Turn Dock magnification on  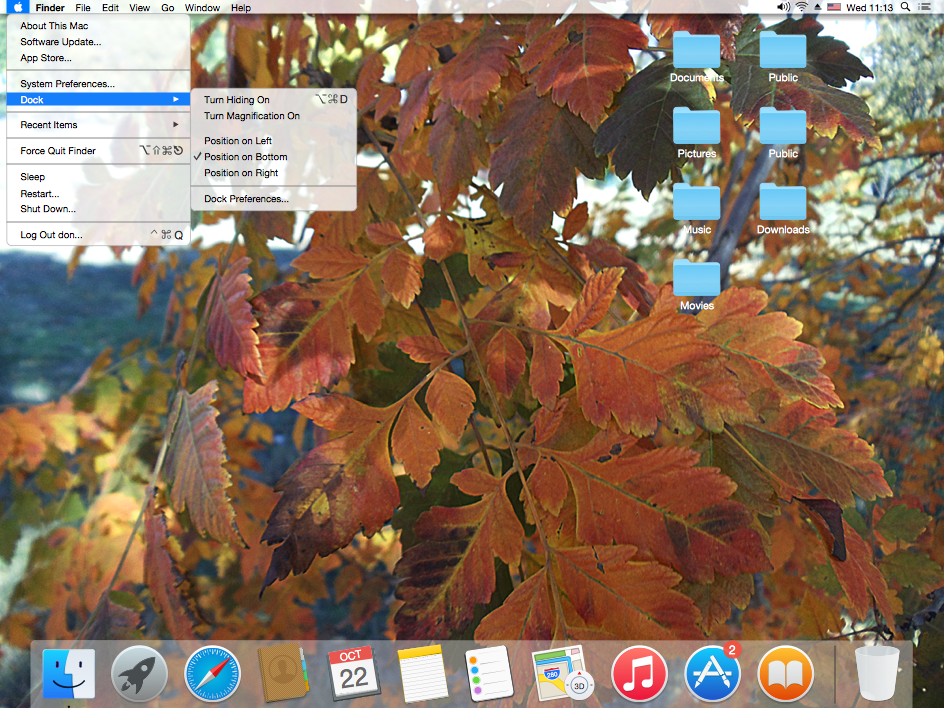coord(252,116)
